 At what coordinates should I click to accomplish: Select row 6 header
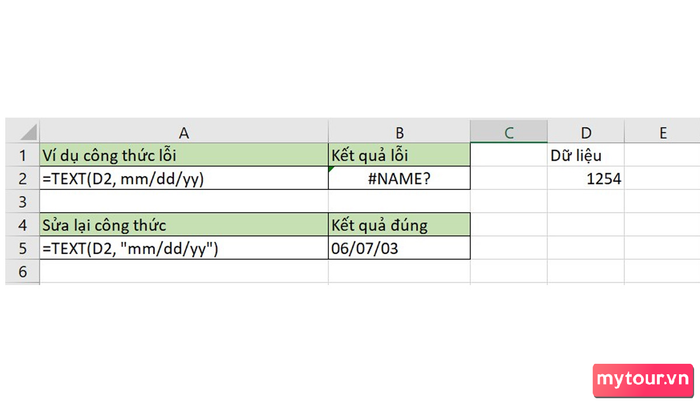click(x=23, y=271)
